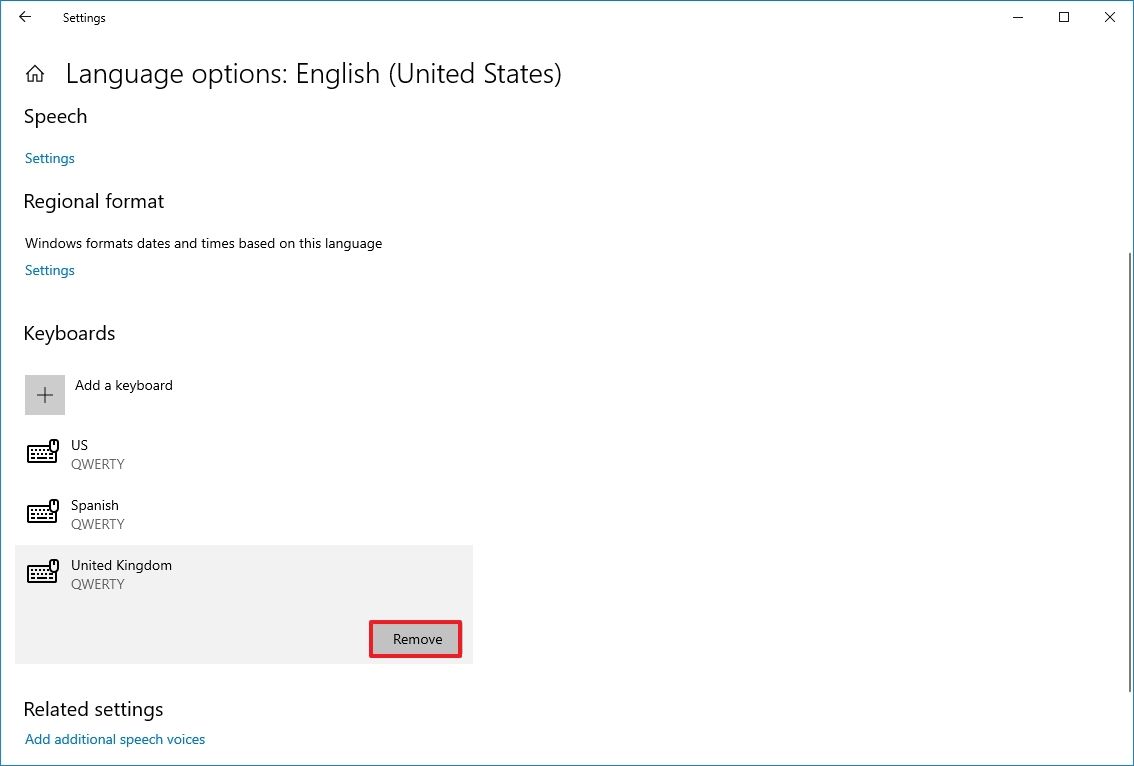Click the plus icon to add a keyboard
This screenshot has height=766, width=1134.
pyautogui.click(x=45, y=395)
